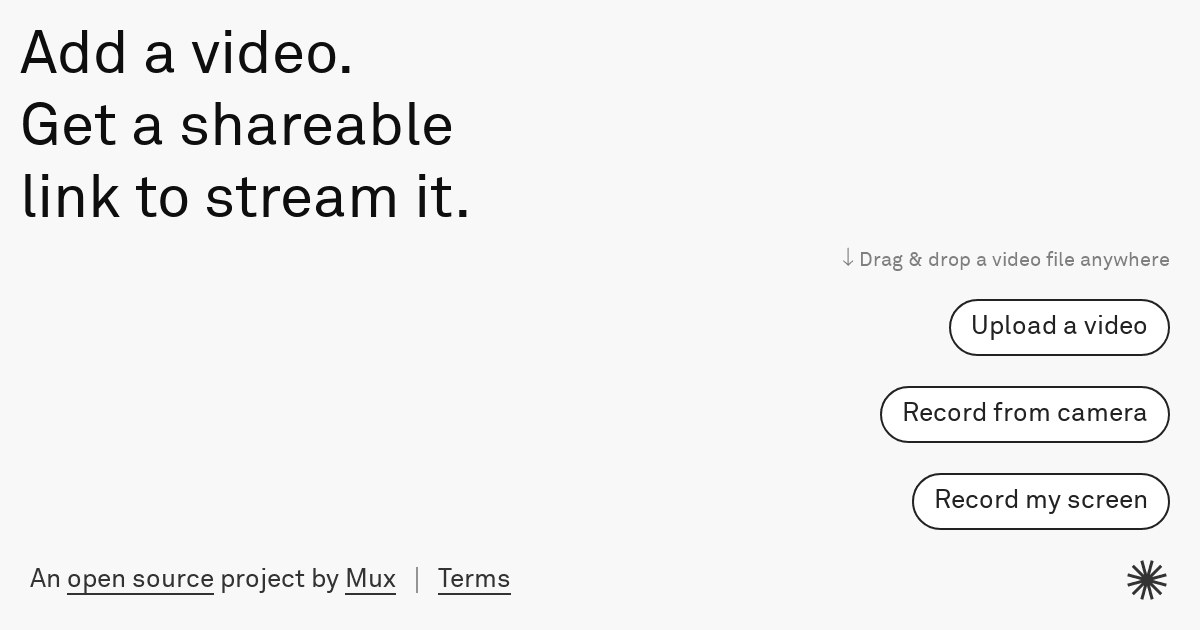
Task: Click the word link in the headline
Action: (x=70, y=197)
